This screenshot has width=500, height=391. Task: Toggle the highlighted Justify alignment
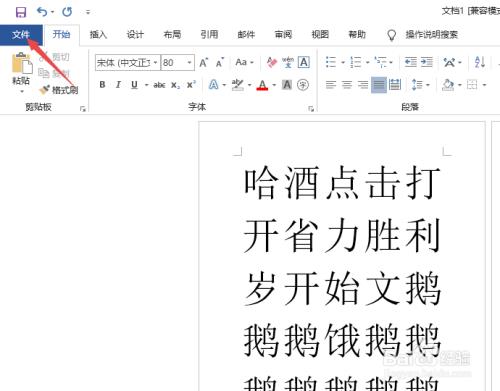(379, 85)
